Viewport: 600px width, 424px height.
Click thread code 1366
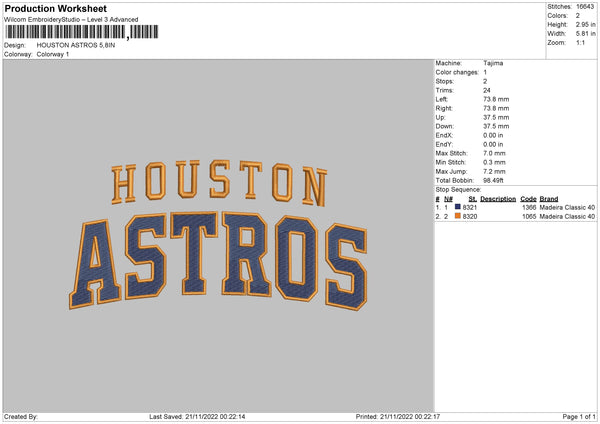(529, 207)
